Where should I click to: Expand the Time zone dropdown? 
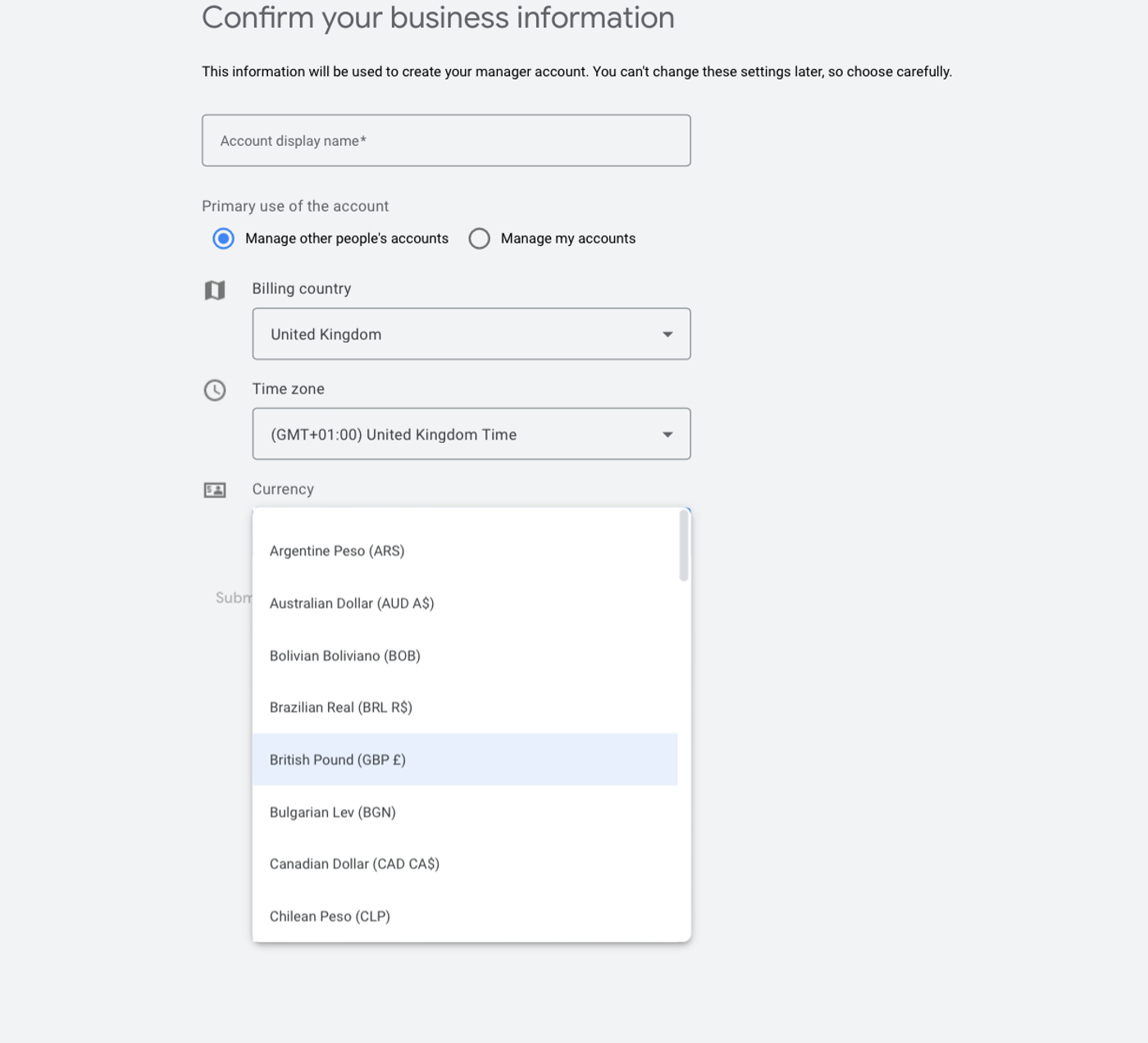click(471, 434)
